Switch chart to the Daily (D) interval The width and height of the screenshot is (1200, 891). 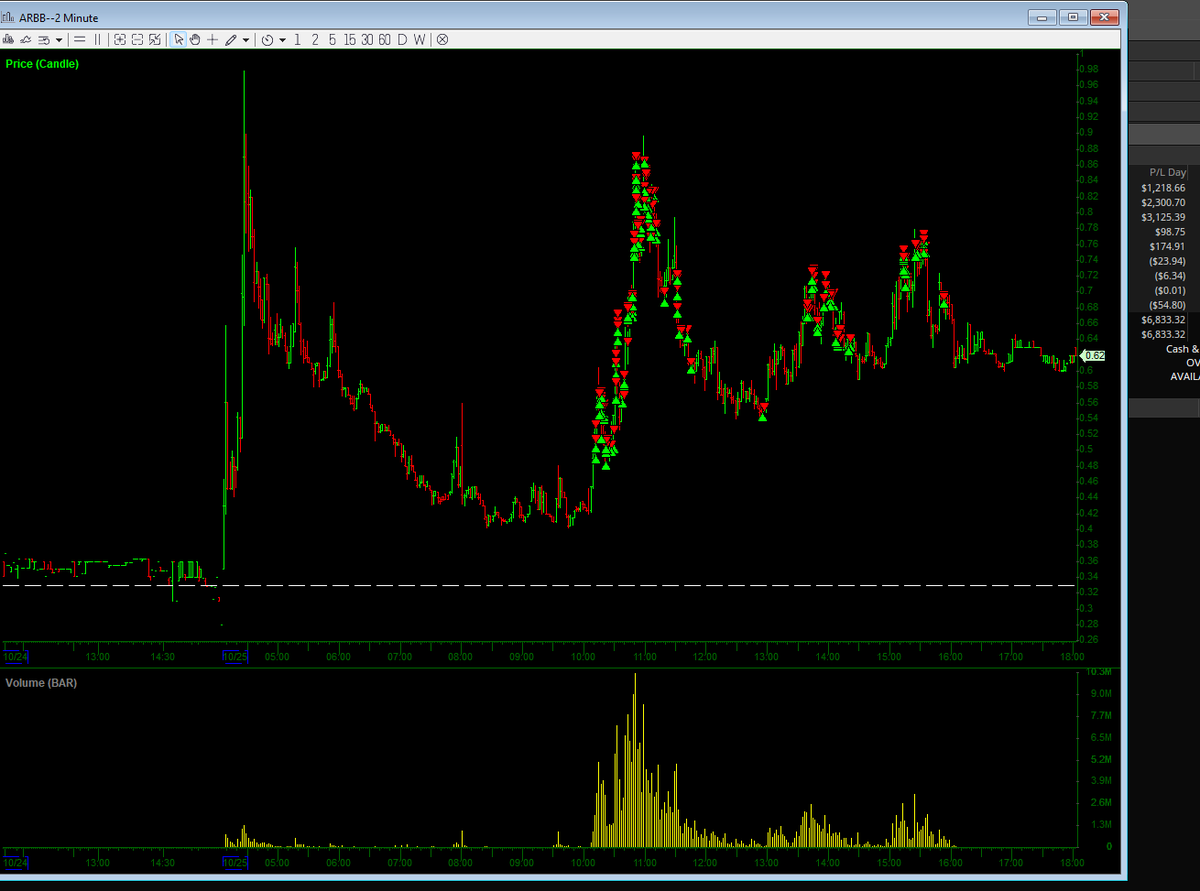tap(402, 39)
